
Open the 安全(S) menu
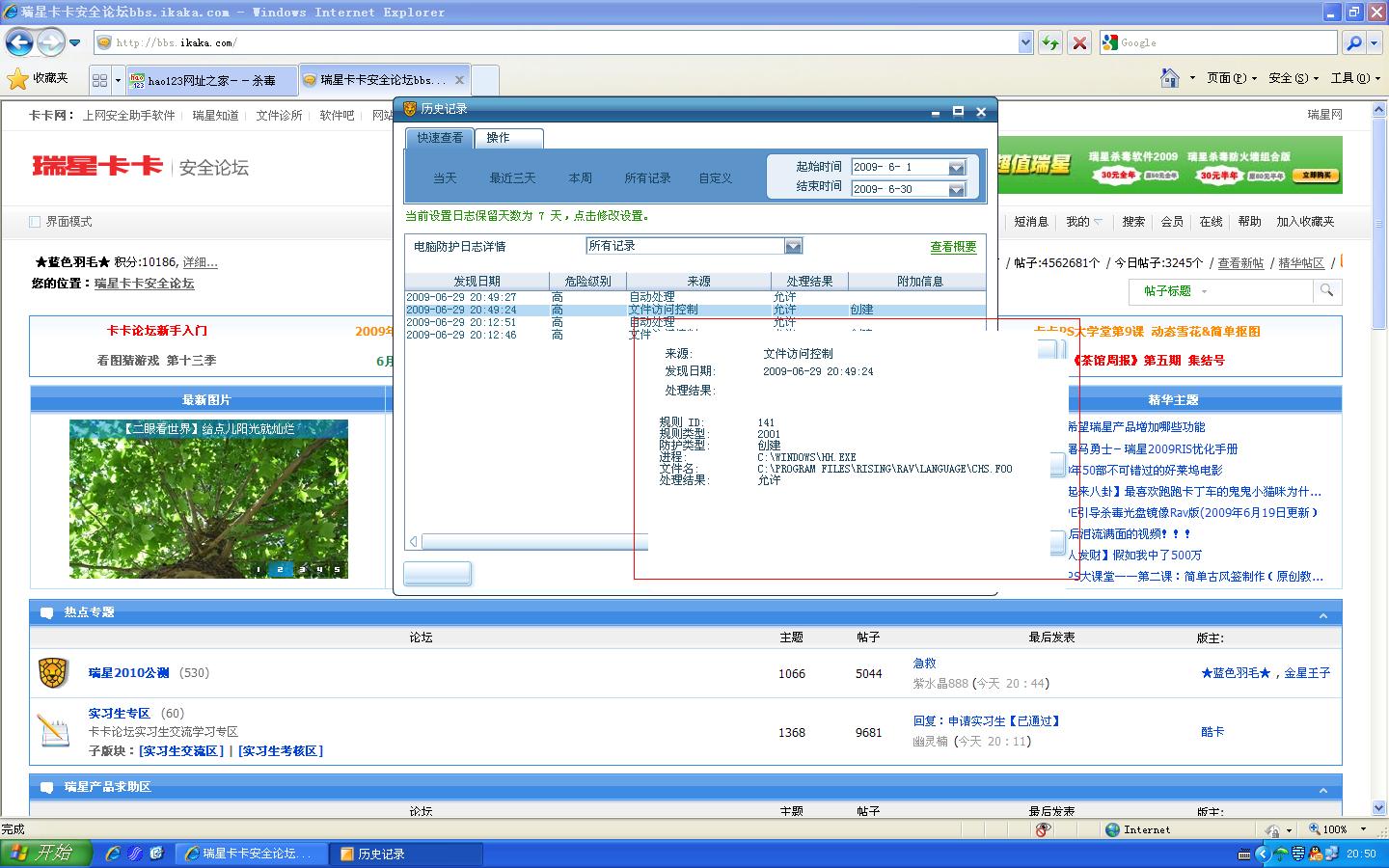pos(1294,78)
